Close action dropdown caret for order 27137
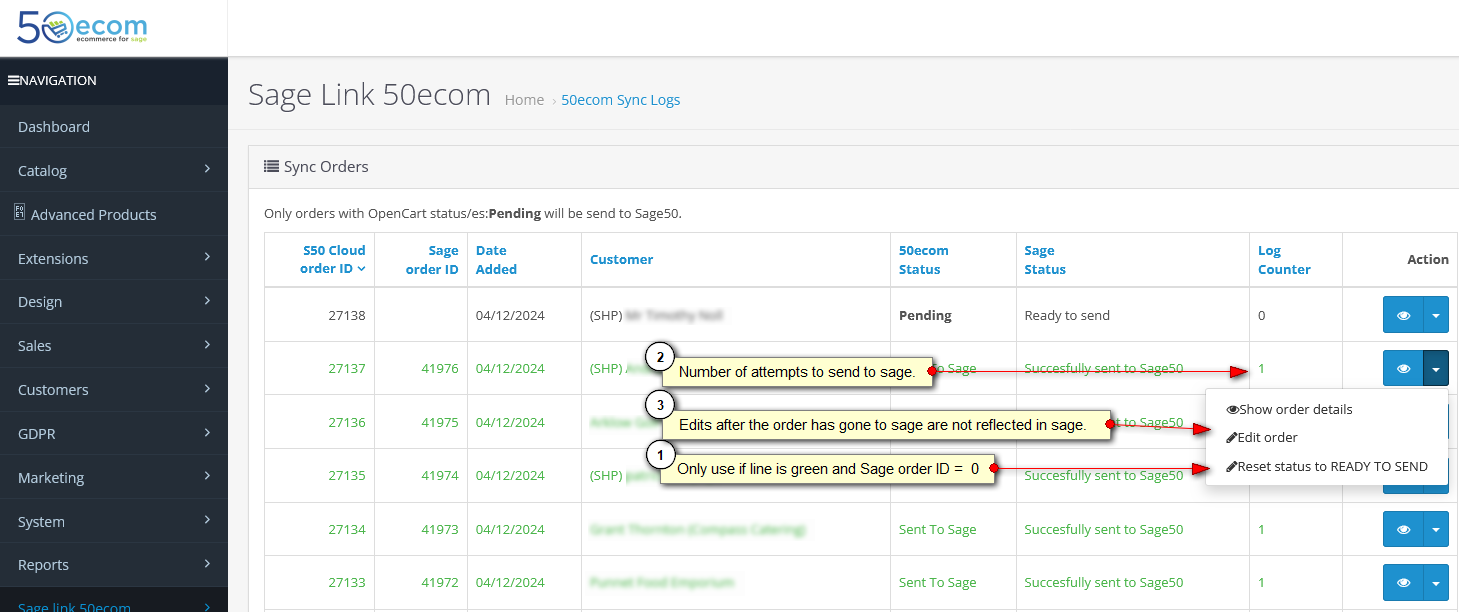1459x612 pixels. [x=1436, y=368]
